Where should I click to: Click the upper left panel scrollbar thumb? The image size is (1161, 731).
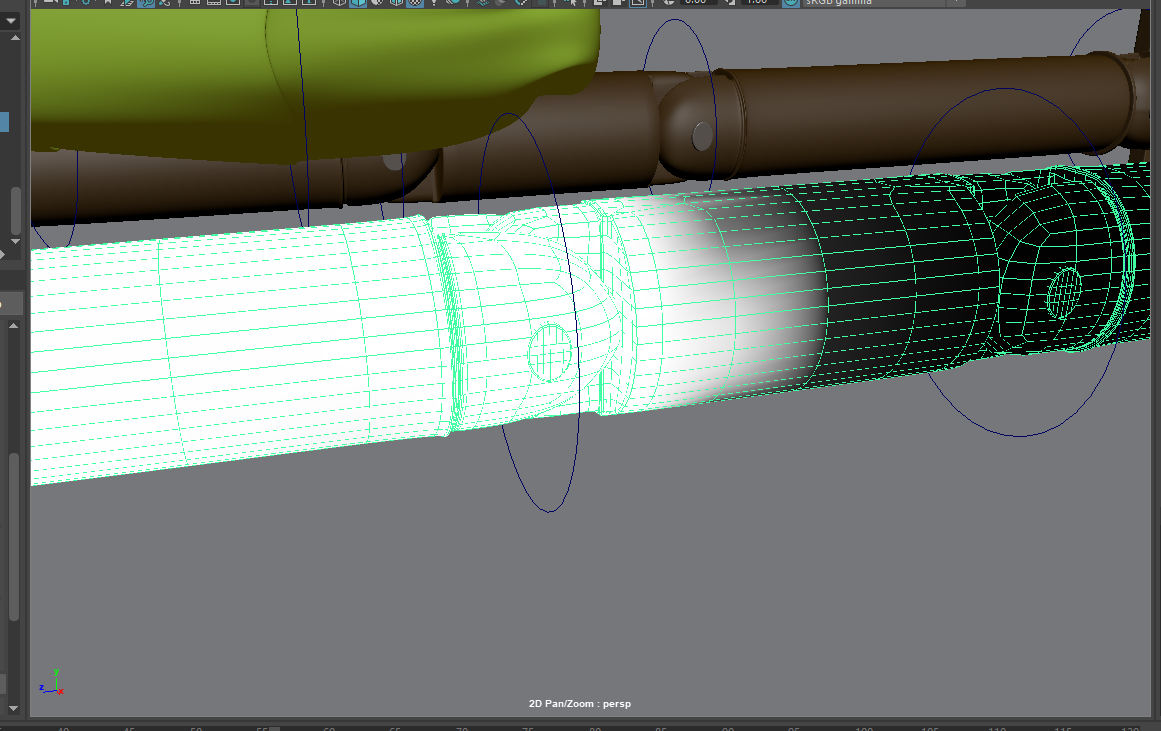(15, 210)
